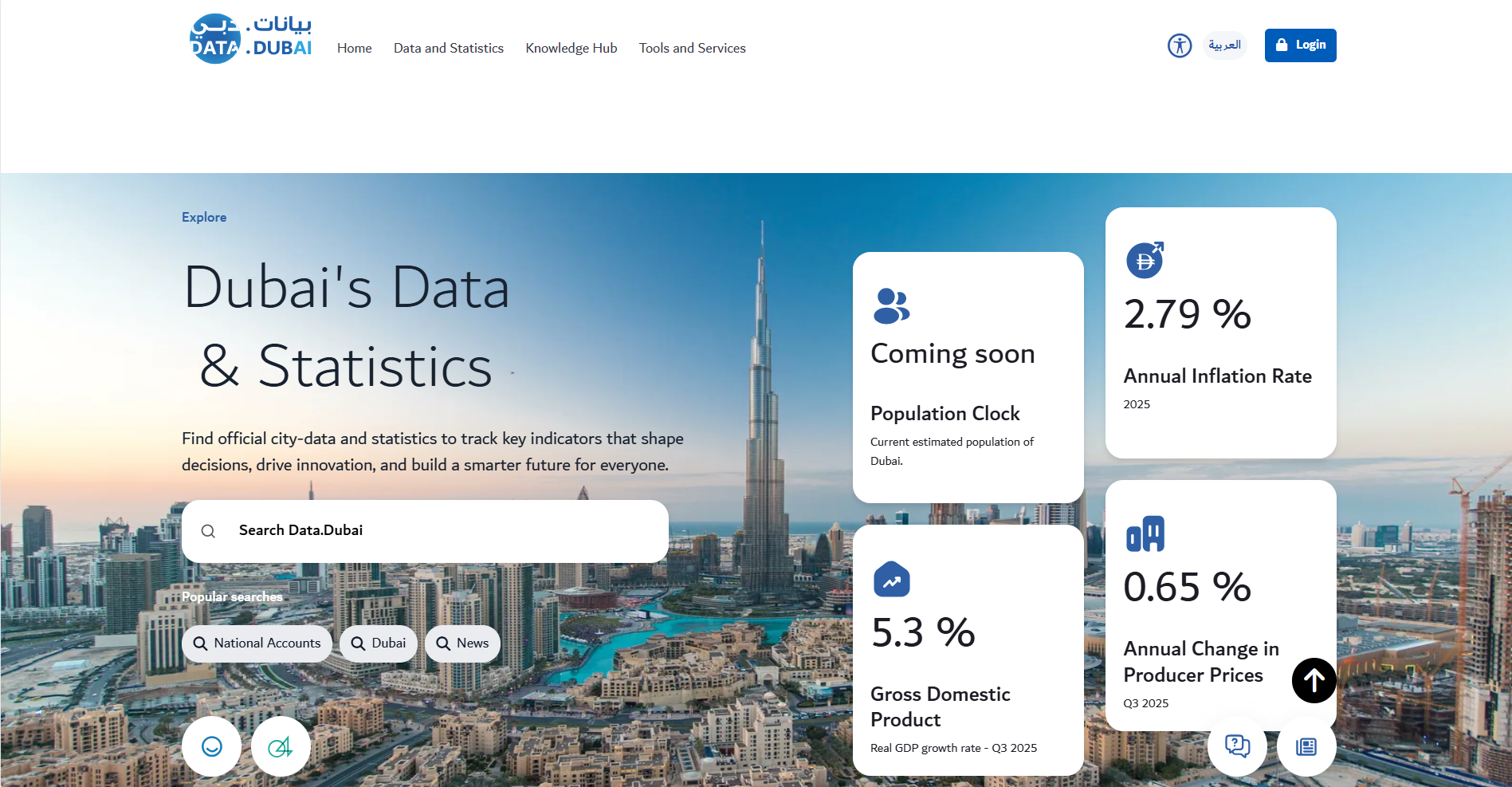The height and width of the screenshot is (787, 1512).
Task: Click the Population Clock people icon
Action: [x=891, y=306]
